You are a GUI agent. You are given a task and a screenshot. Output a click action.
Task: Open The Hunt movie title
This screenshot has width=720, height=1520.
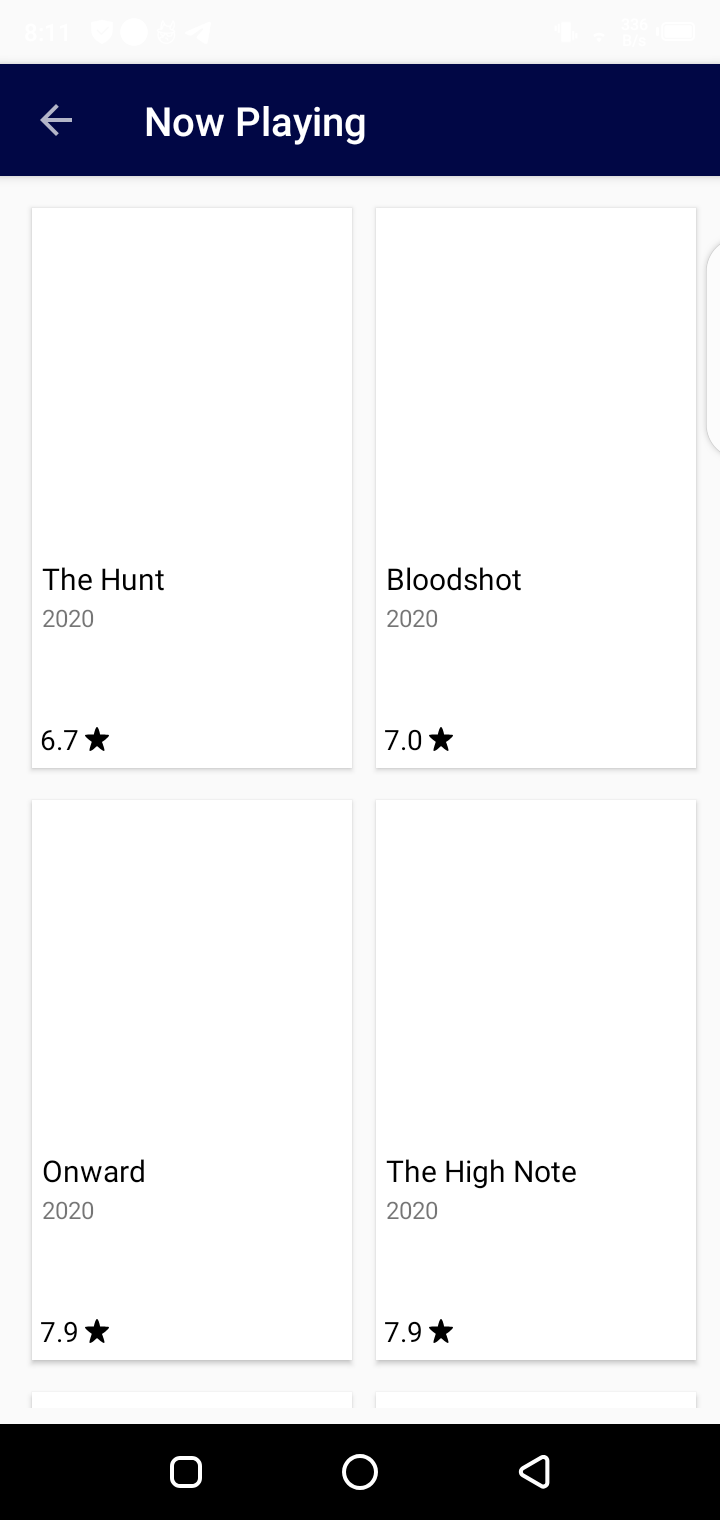click(x=103, y=580)
